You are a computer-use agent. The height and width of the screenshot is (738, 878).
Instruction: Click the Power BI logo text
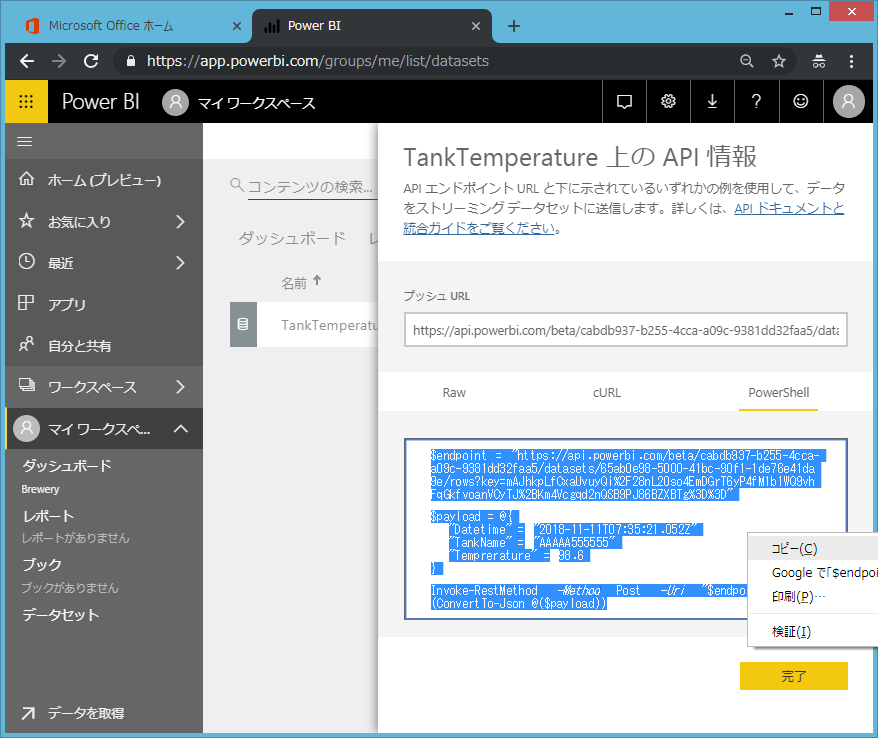[x=101, y=102]
